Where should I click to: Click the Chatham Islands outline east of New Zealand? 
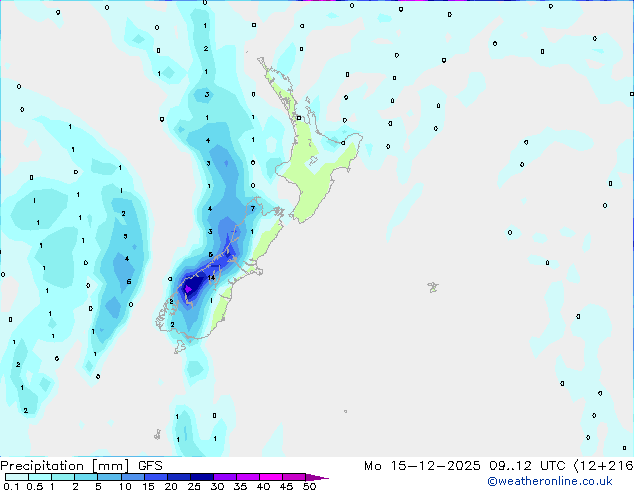pos(433,287)
